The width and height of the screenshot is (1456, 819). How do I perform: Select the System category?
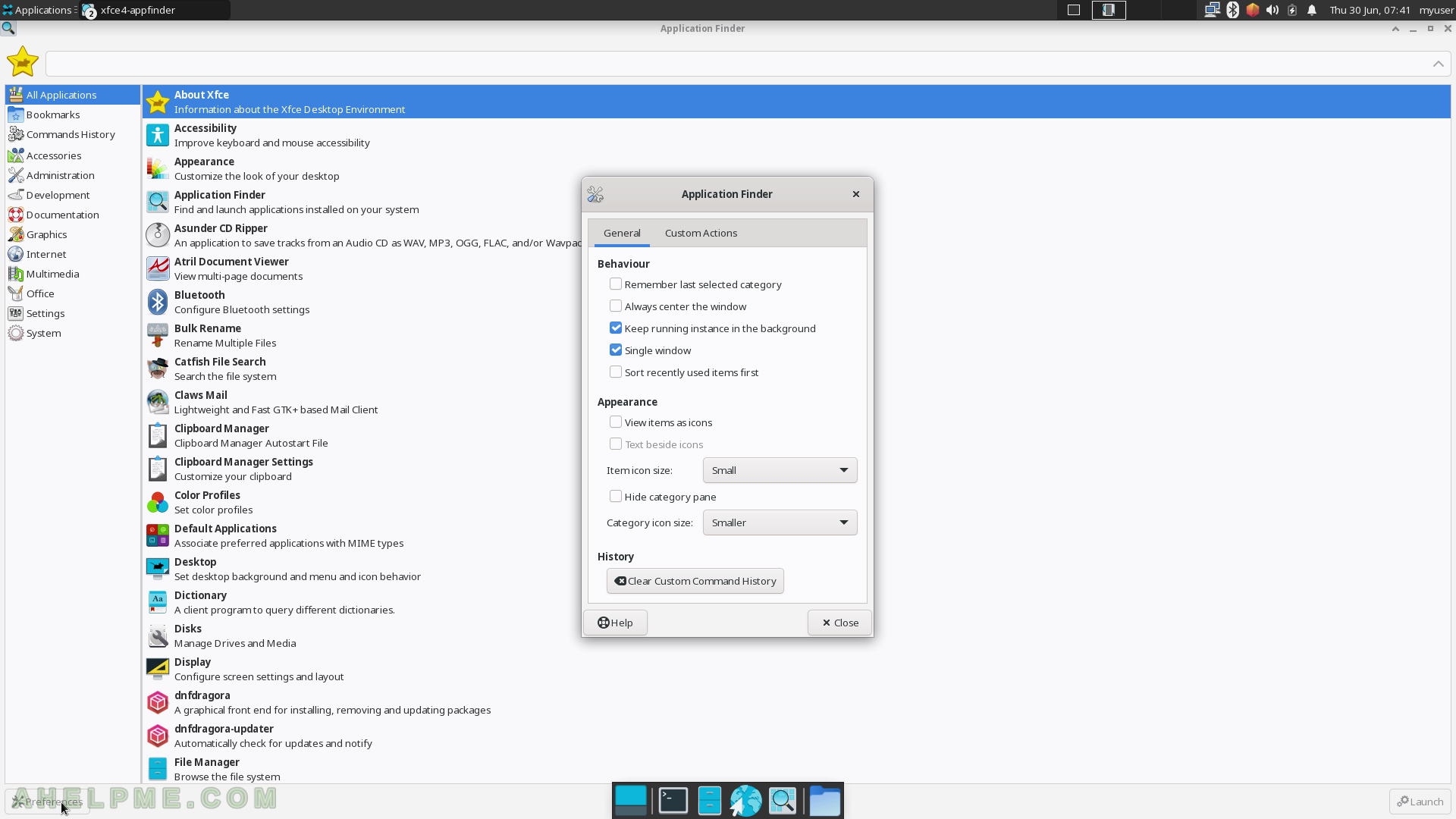click(x=72, y=333)
